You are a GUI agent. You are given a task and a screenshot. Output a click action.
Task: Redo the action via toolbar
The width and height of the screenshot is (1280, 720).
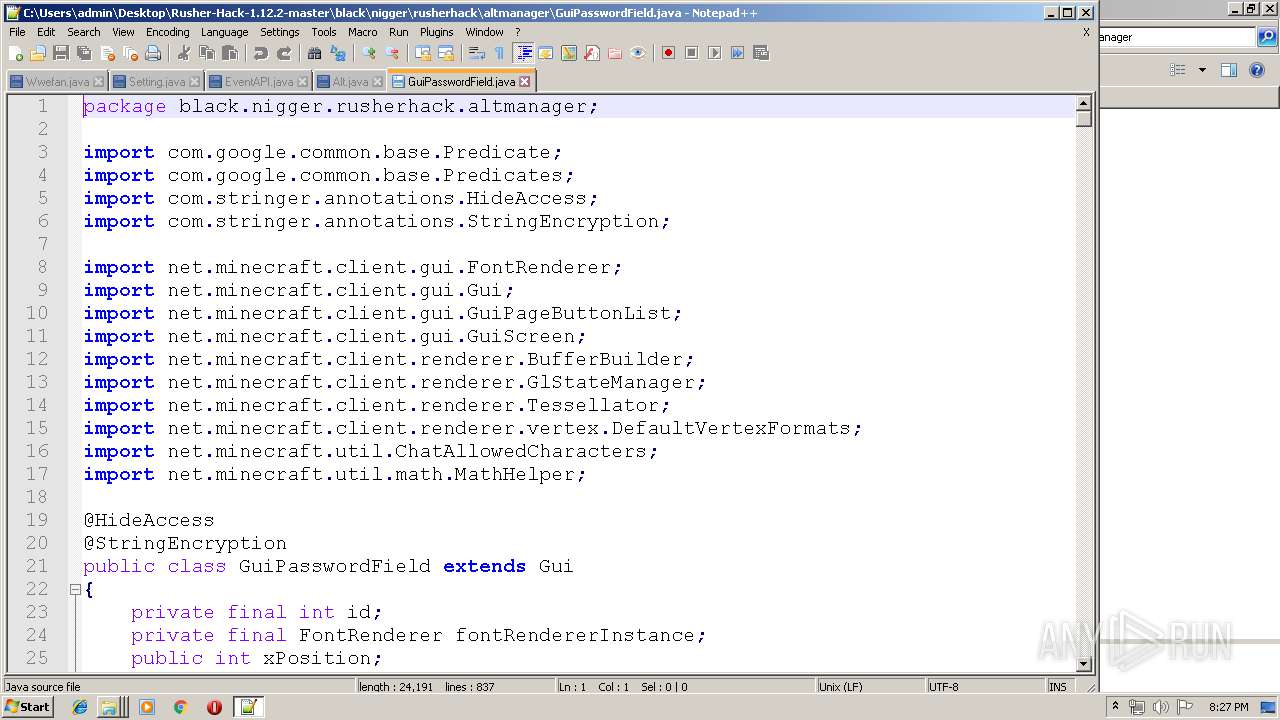[x=284, y=53]
